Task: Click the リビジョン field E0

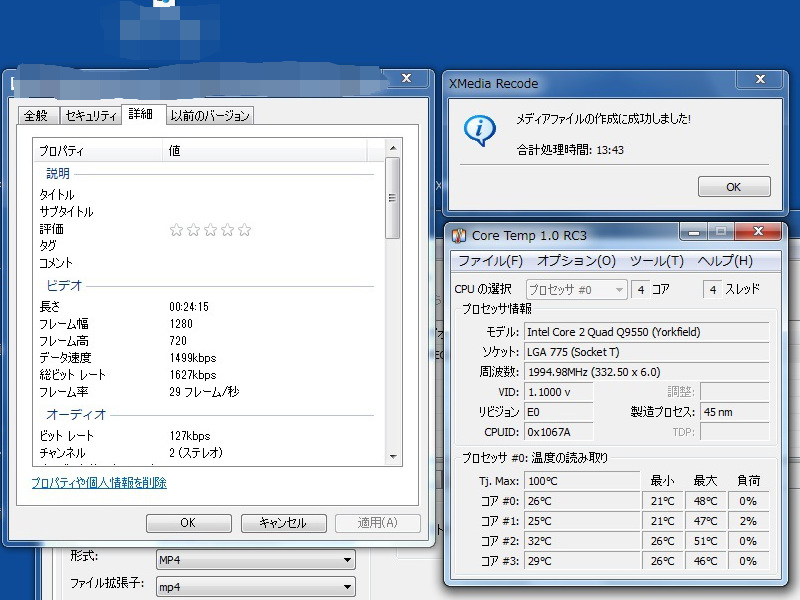Action: pyautogui.click(x=559, y=412)
